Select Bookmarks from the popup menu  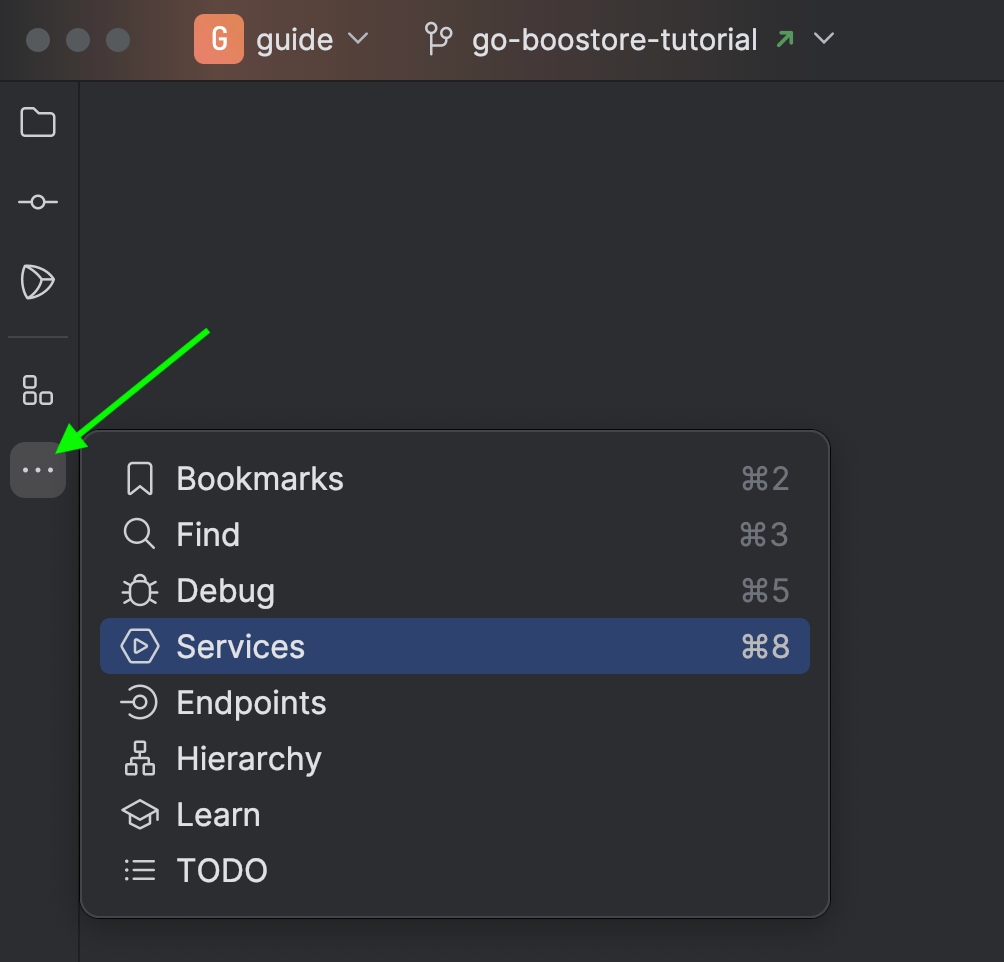click(x=260, y=479)
